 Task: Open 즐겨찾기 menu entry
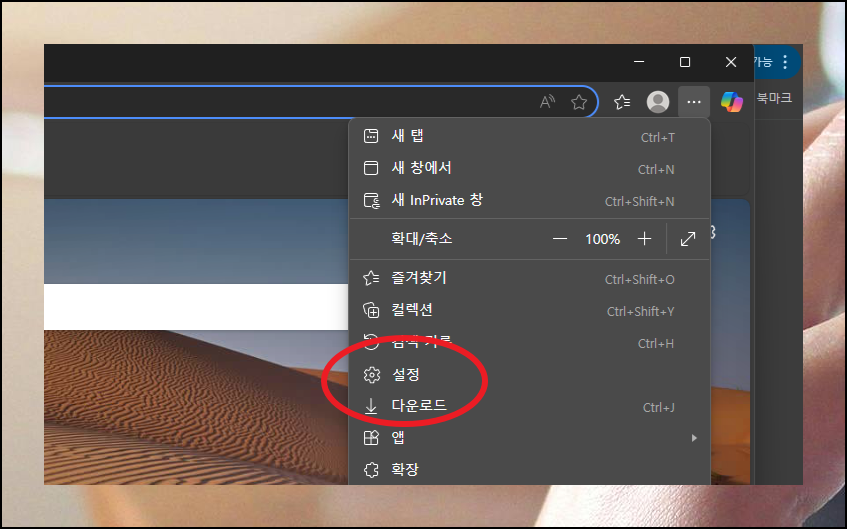[x=529, y=278]
